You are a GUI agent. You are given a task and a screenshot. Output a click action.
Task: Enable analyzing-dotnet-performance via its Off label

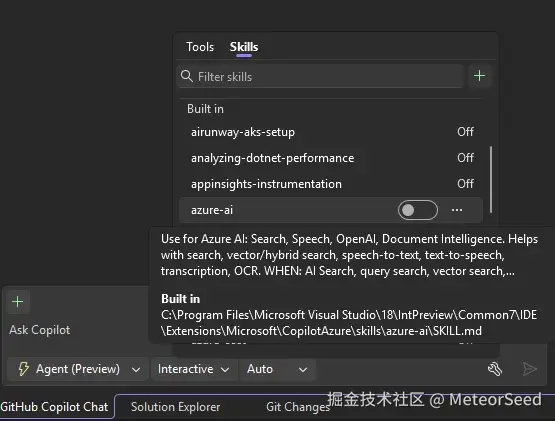click(465, 158)
